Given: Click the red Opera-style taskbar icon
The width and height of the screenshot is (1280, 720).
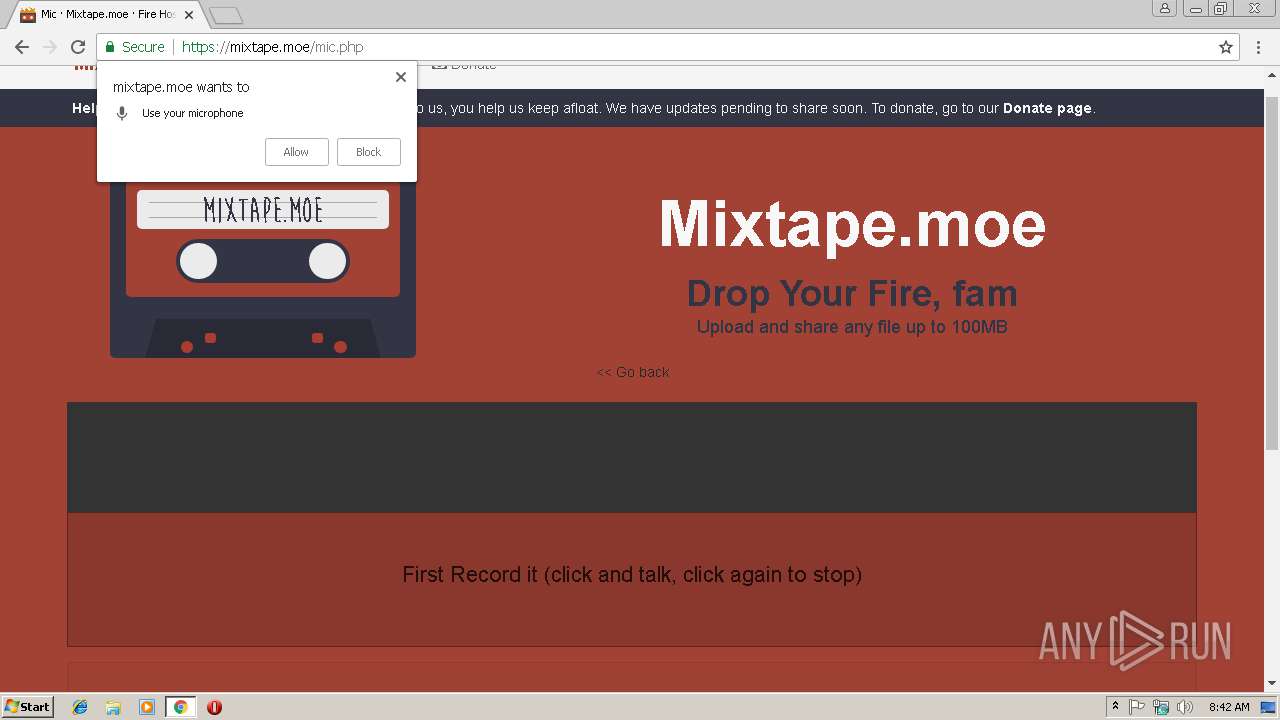Looking at the screenshot, I should [214, 707].
